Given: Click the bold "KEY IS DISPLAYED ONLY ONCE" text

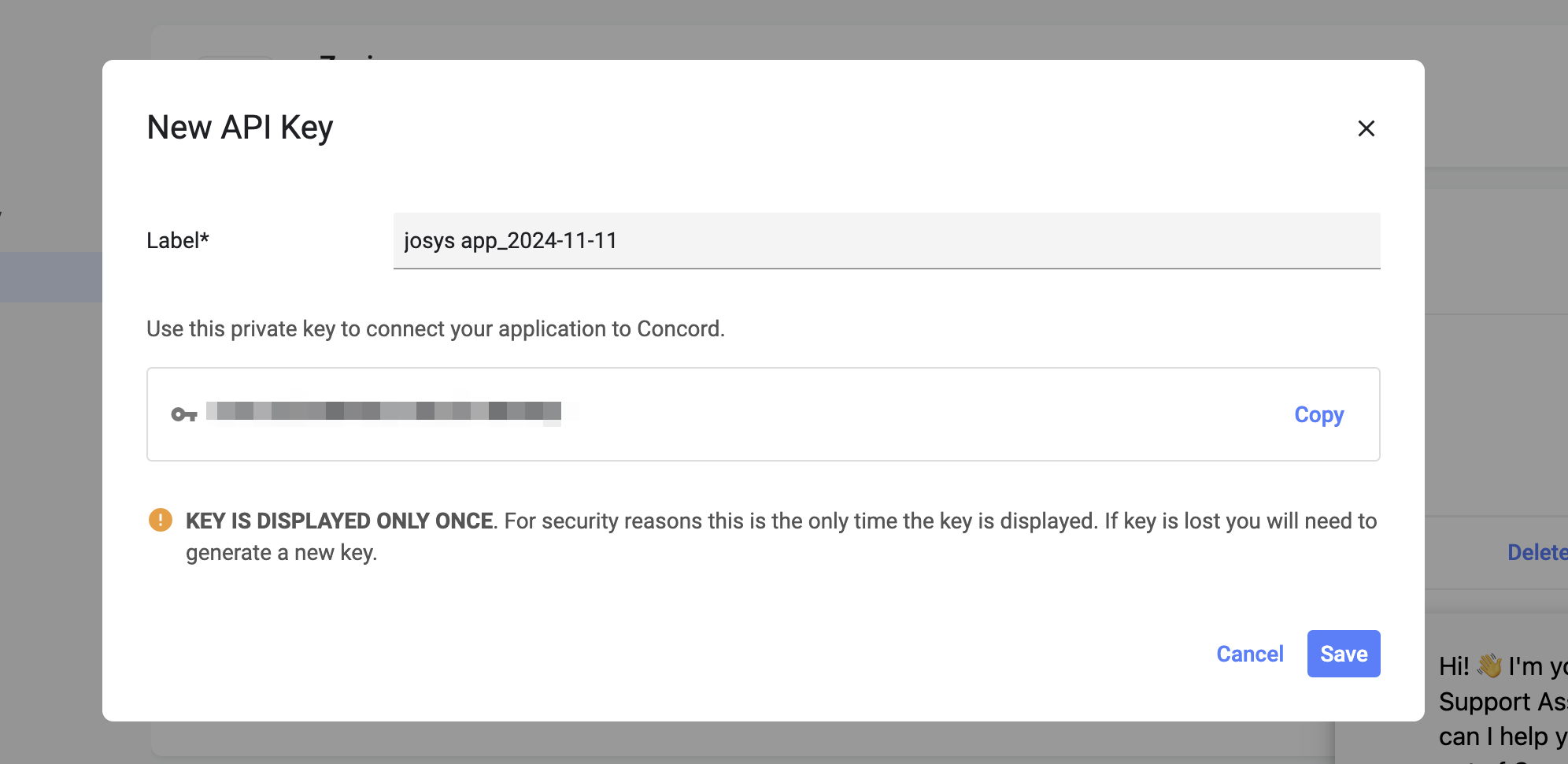Looking at the screenshot, I should [339, 521].
